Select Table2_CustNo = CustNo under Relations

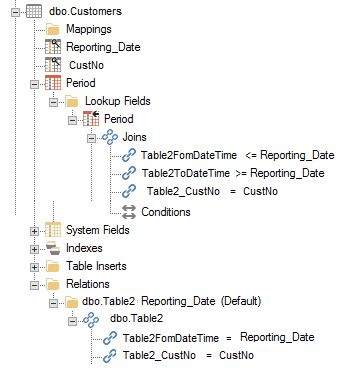188,355
